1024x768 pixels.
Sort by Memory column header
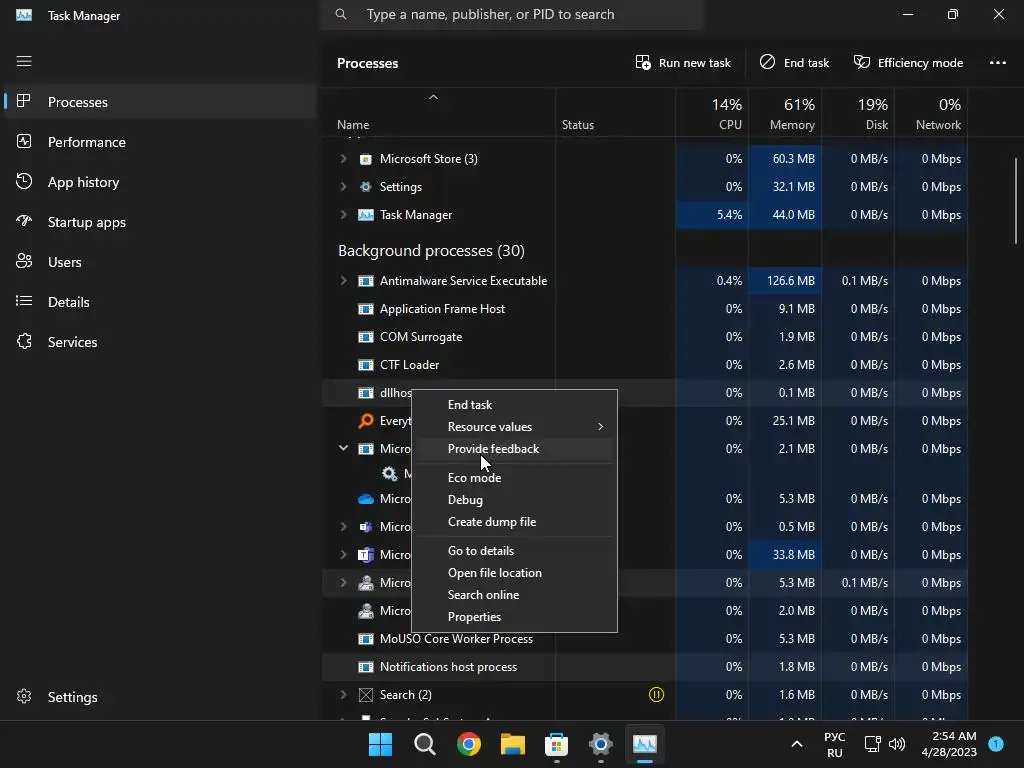pyautogui.click(x=785, y=113)
